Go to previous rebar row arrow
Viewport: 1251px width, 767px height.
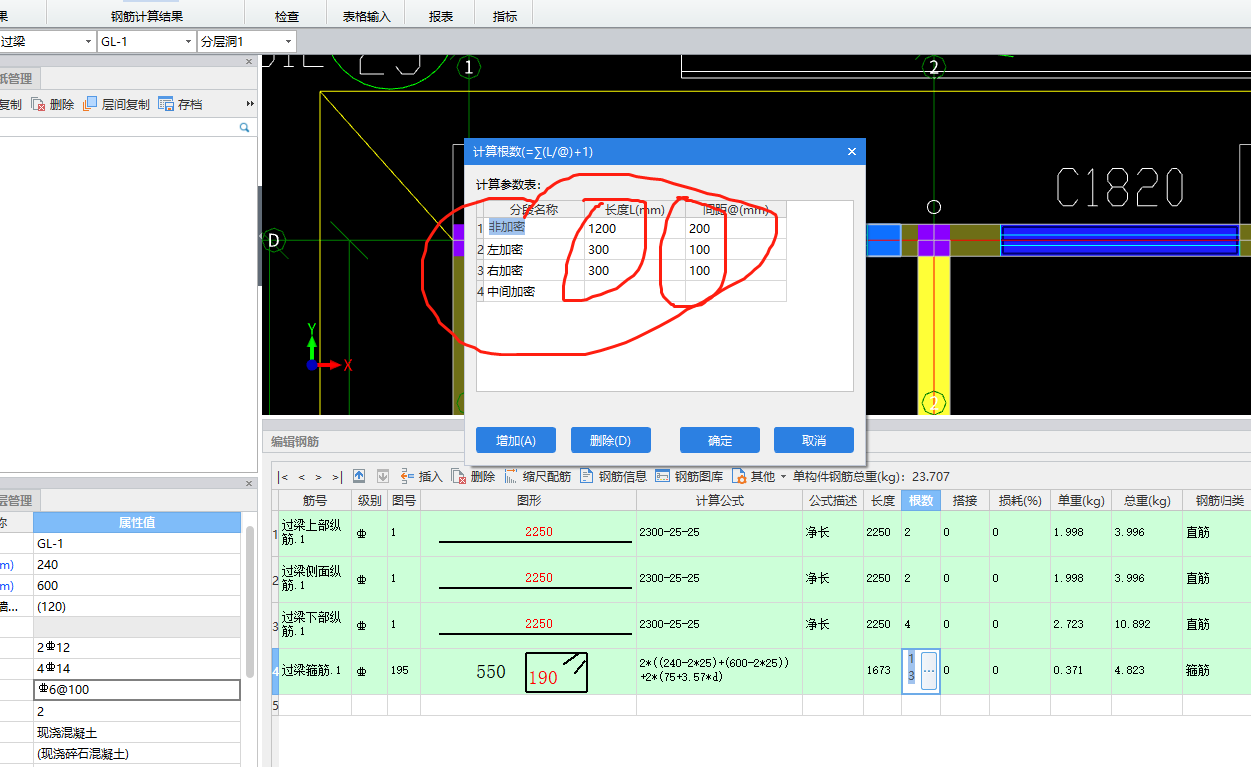click(x=300, y=477)
